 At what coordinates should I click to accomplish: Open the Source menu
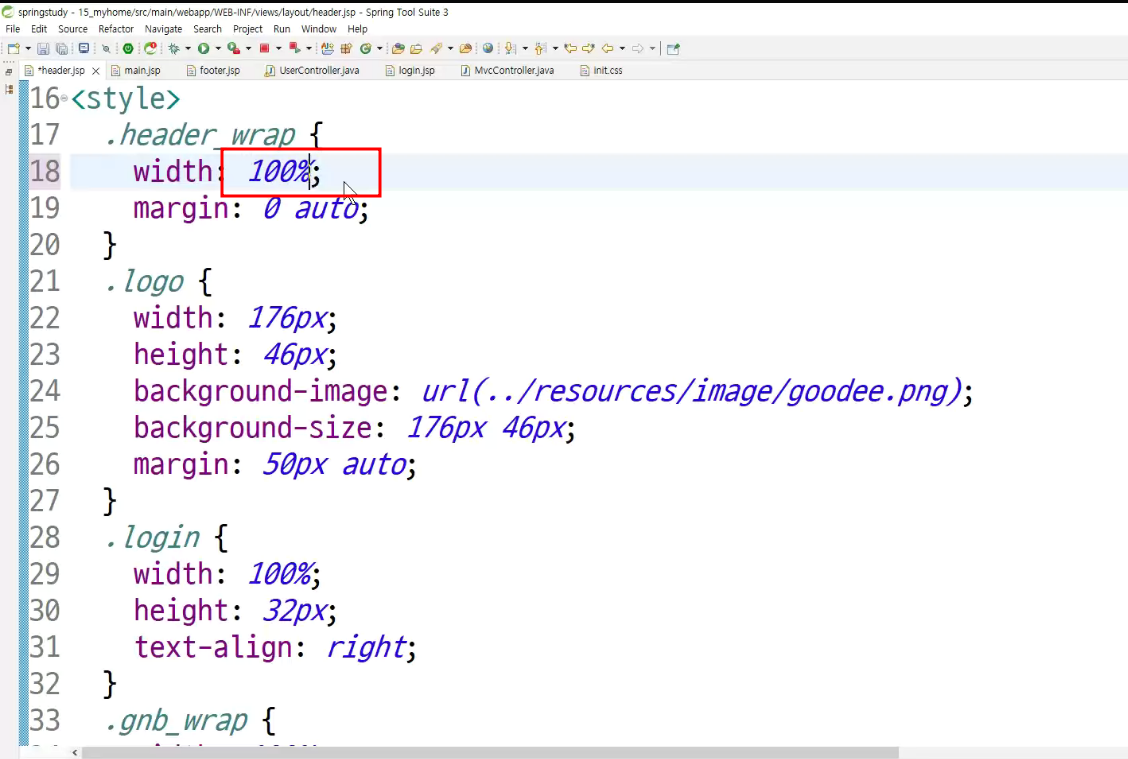point(73,29)
